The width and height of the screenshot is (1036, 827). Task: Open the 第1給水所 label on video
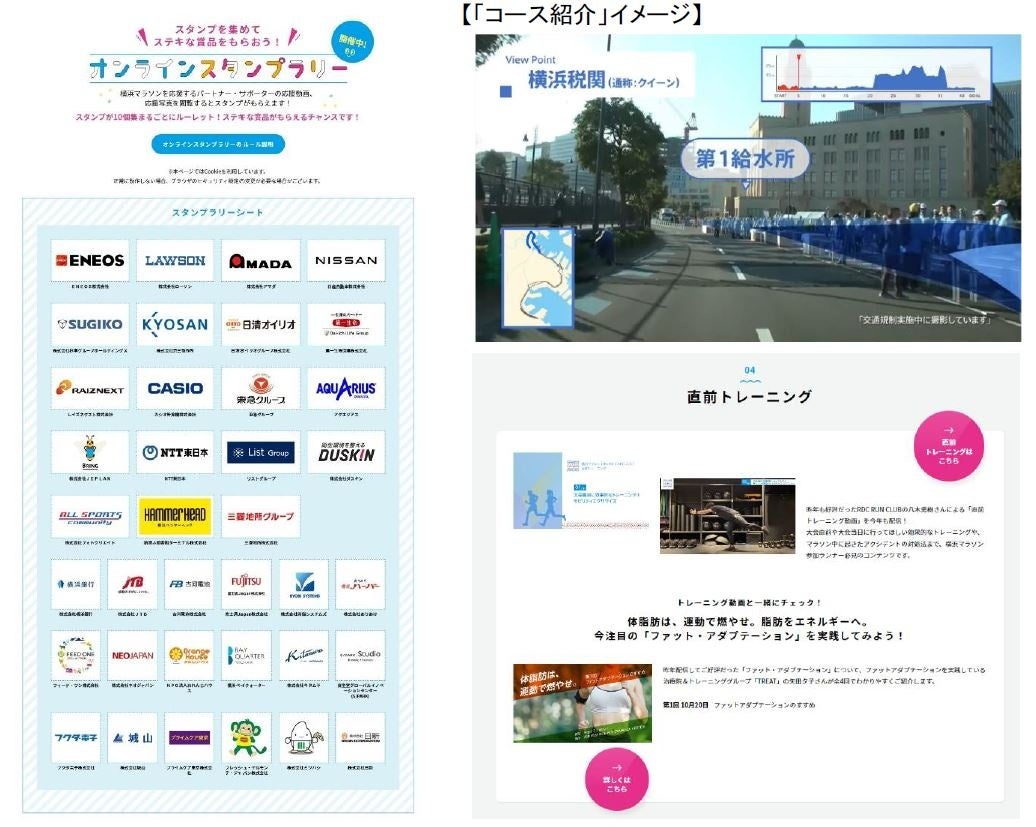point(745,159)
